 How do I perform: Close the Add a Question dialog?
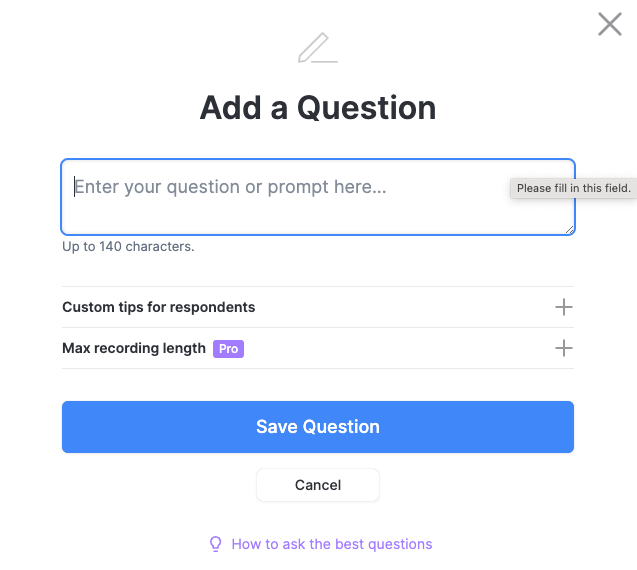(610, 24)
